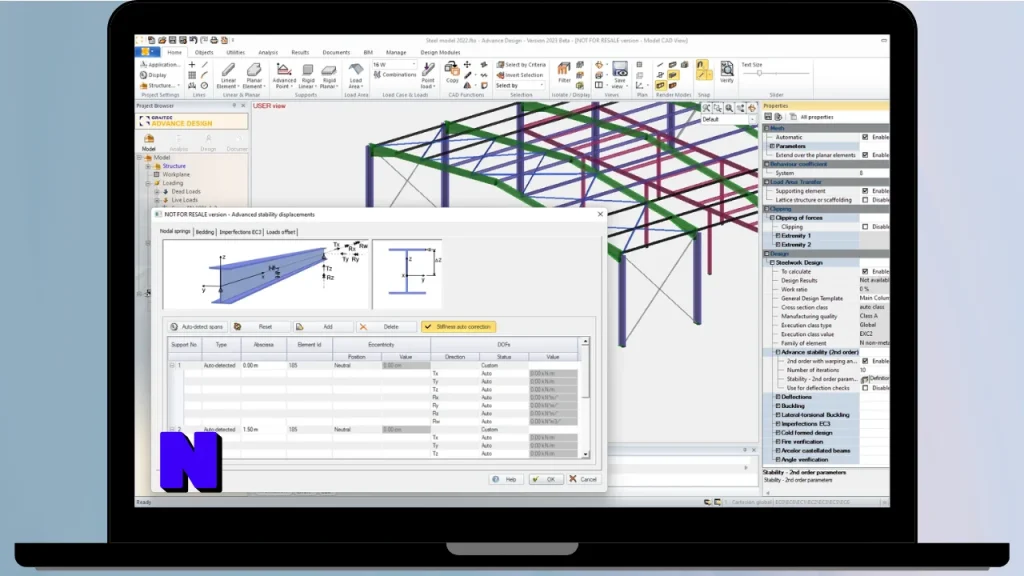The image size is (1024, 576).
Task: Open the Analysis ribbon tab
Action: pos(268,52)
